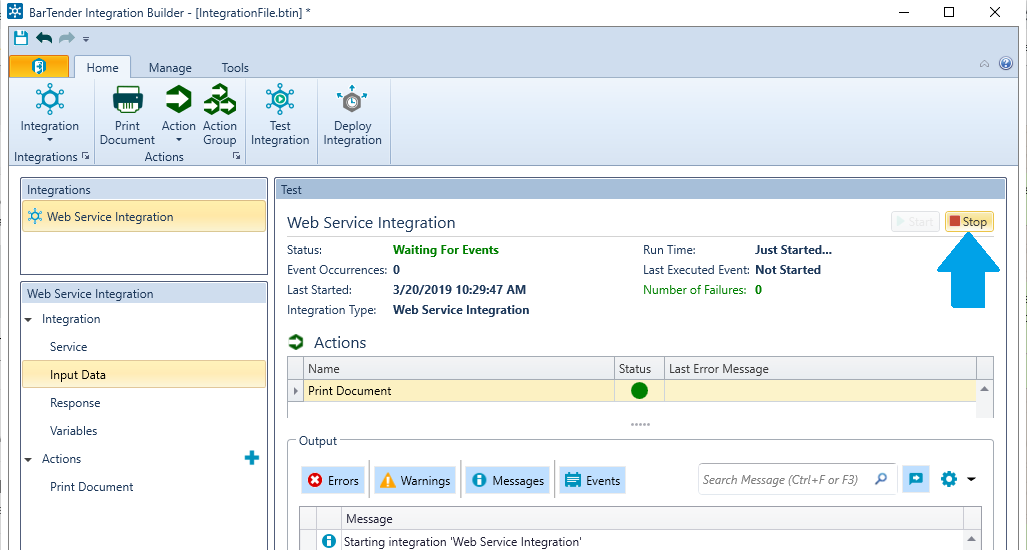Click Test Integration in ribbon
Image resolution: width=1027 pixels, height=550 pixels.
pyautogui.click(x=280, y=115)
